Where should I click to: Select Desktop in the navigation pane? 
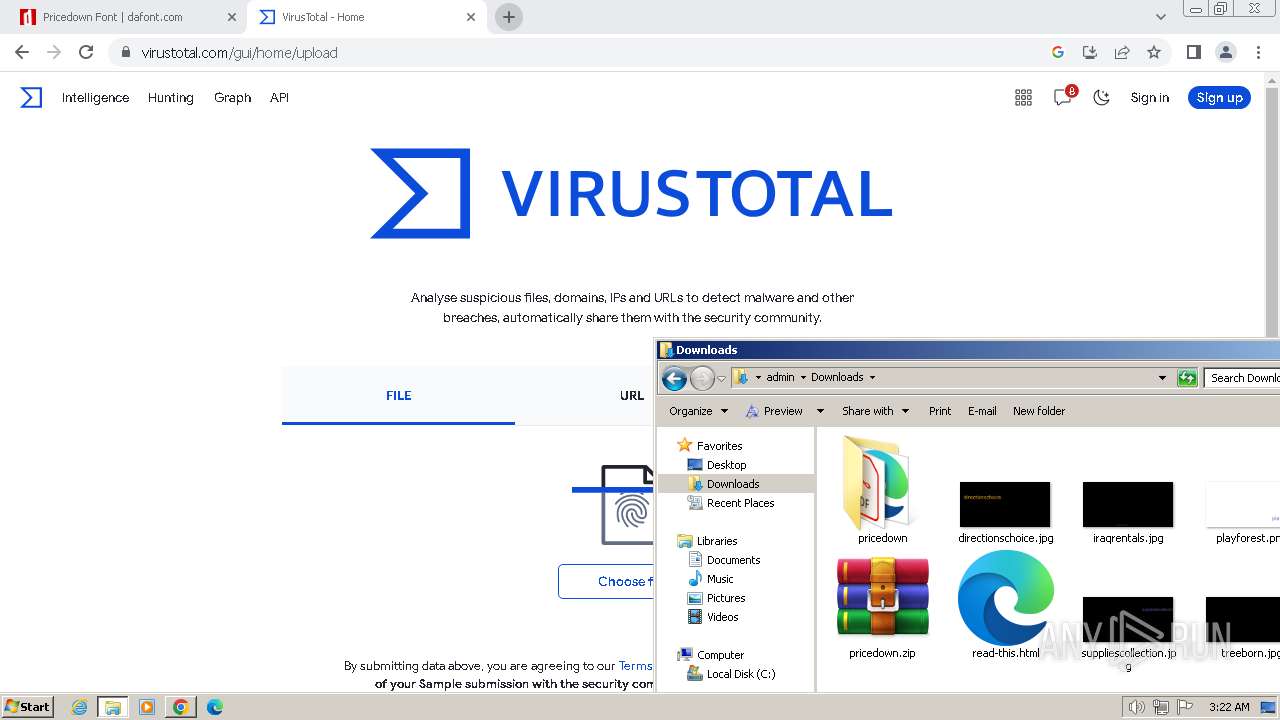pos(726,465)
